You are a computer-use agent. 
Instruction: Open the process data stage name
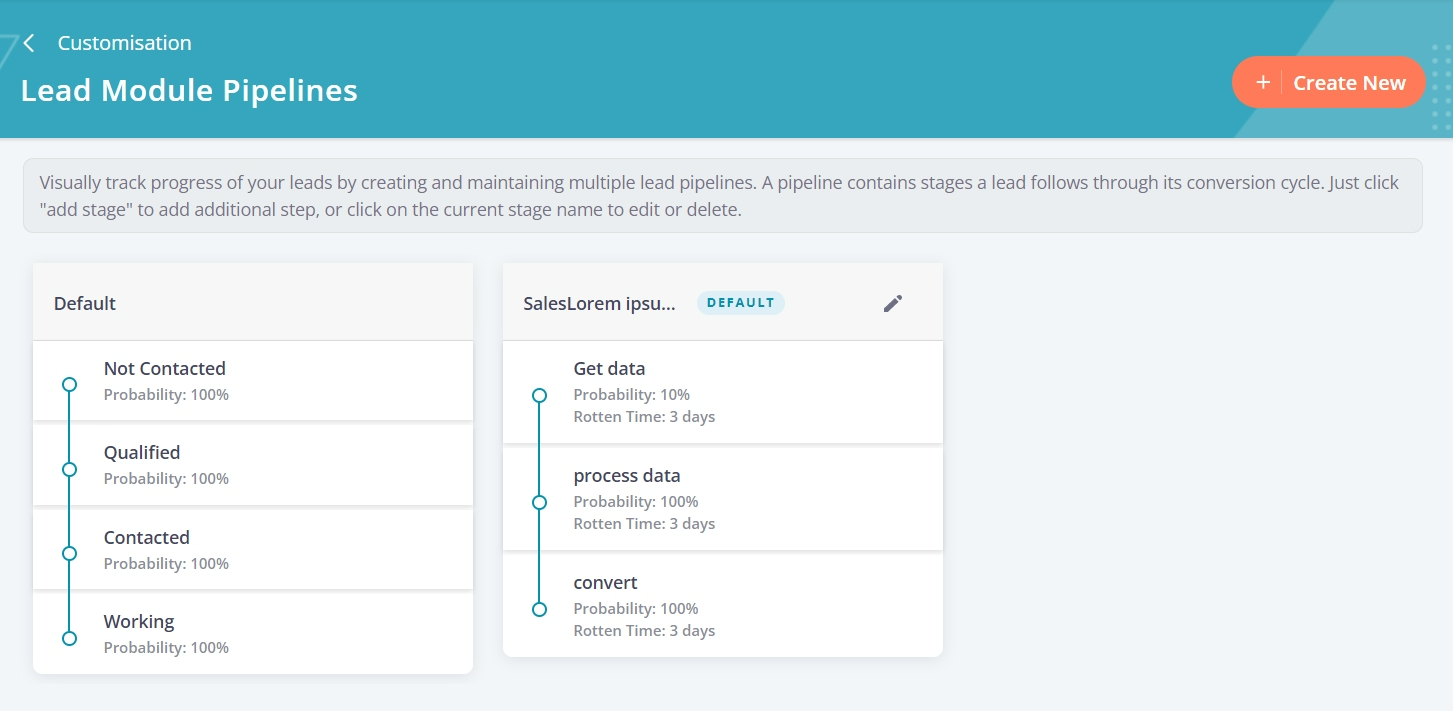click(627, 476)
